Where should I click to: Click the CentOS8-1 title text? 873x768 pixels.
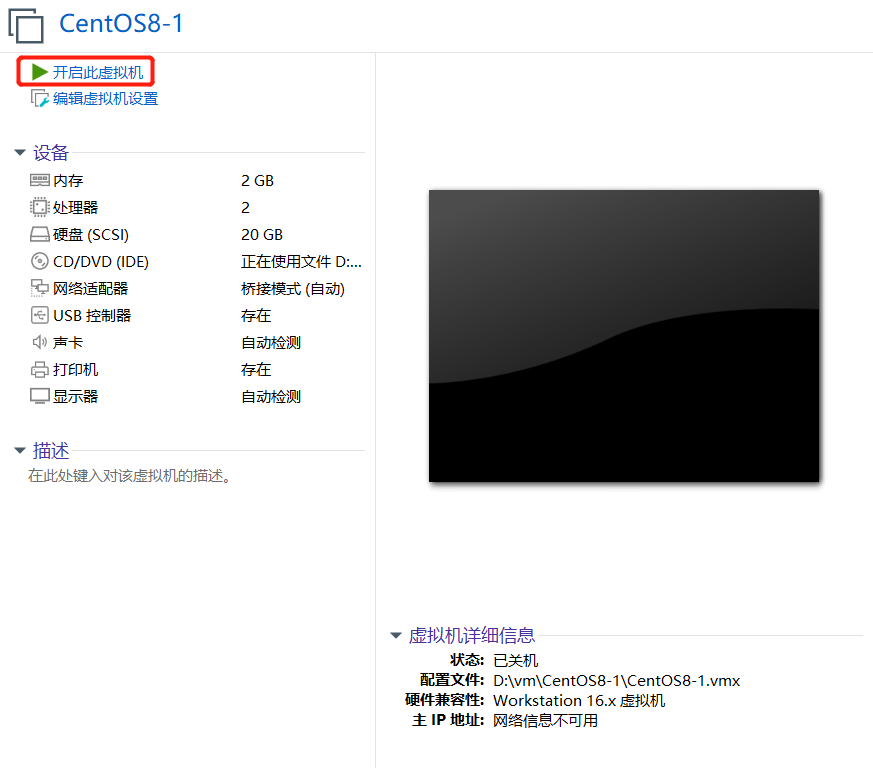click(121, 23)
